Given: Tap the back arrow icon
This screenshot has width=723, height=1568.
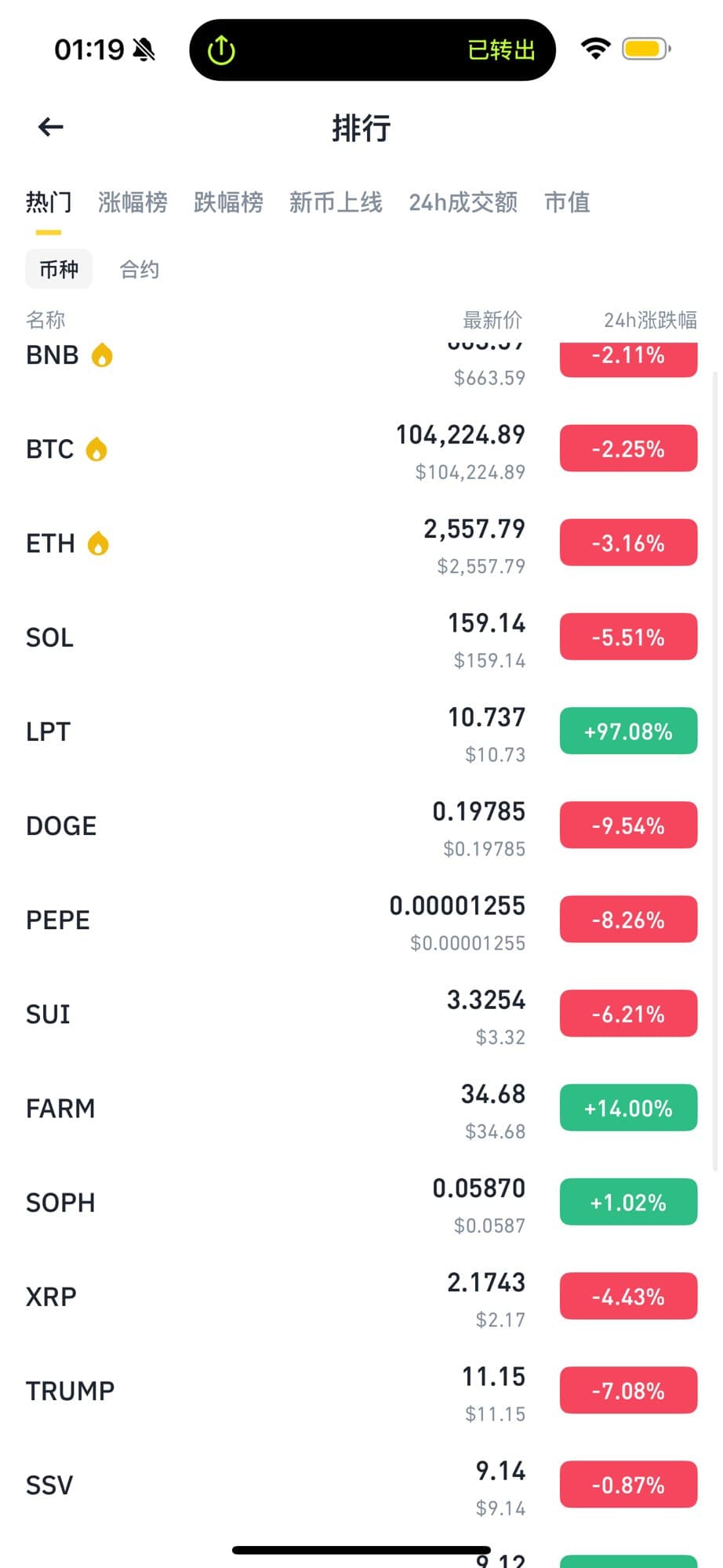Looking at the screenshot, I should (x=51, y=127).
